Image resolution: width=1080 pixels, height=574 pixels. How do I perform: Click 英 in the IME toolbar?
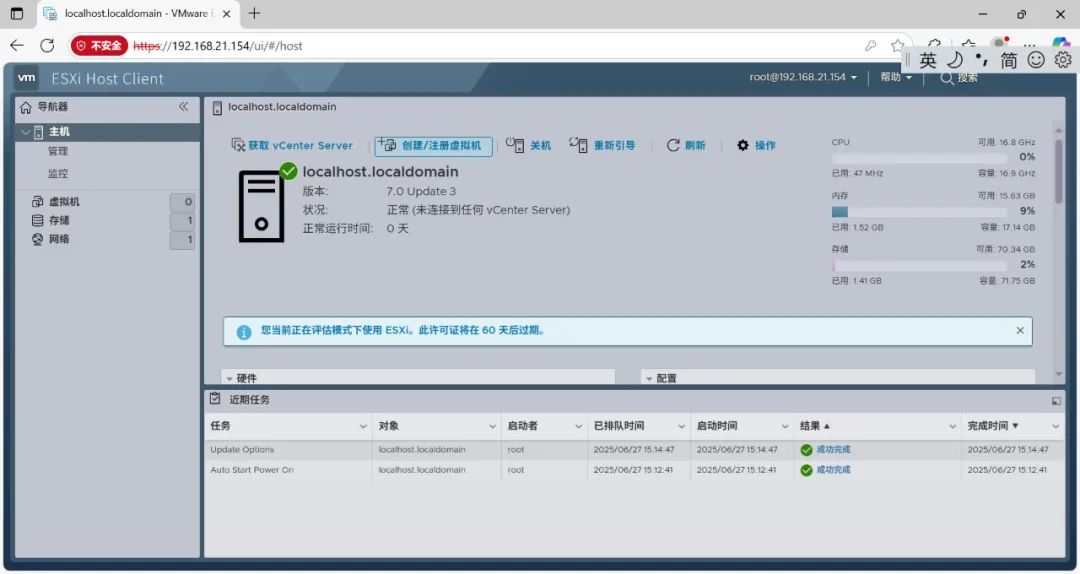(x=928, y=61)
